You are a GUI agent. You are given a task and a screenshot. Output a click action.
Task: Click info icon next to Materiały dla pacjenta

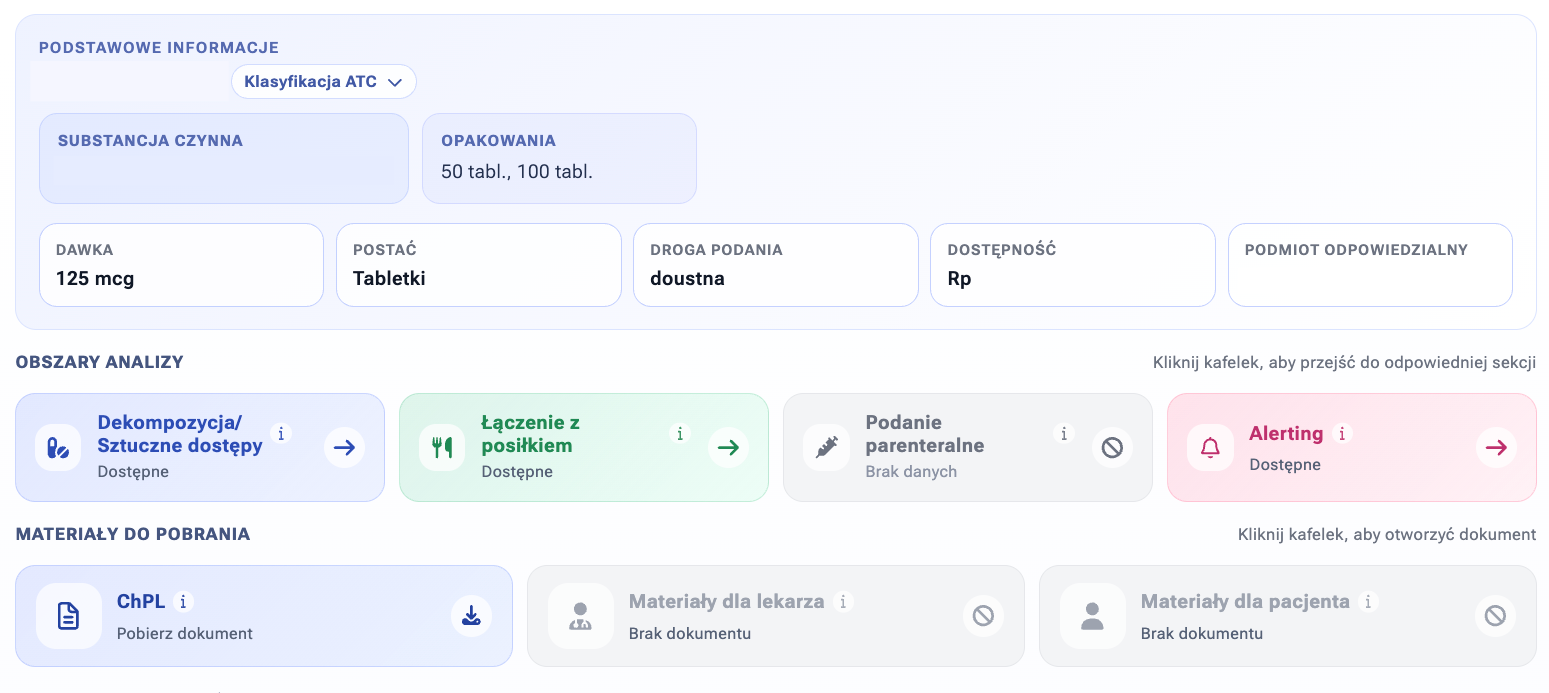point(1369,601)
